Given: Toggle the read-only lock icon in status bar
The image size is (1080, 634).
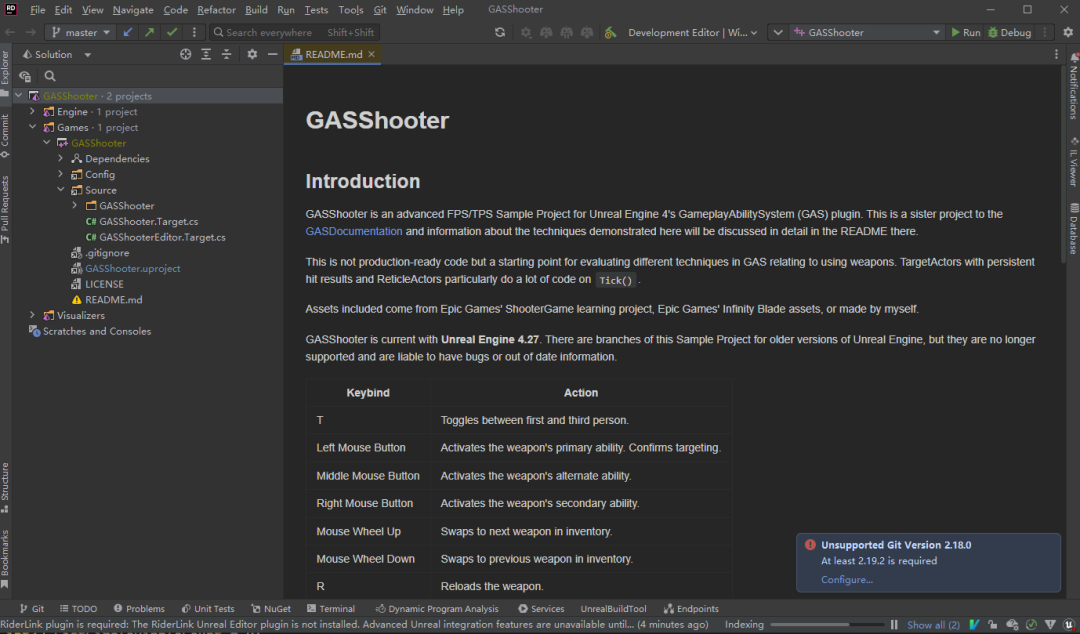Looking at the screenshot, I should point(993,625).
